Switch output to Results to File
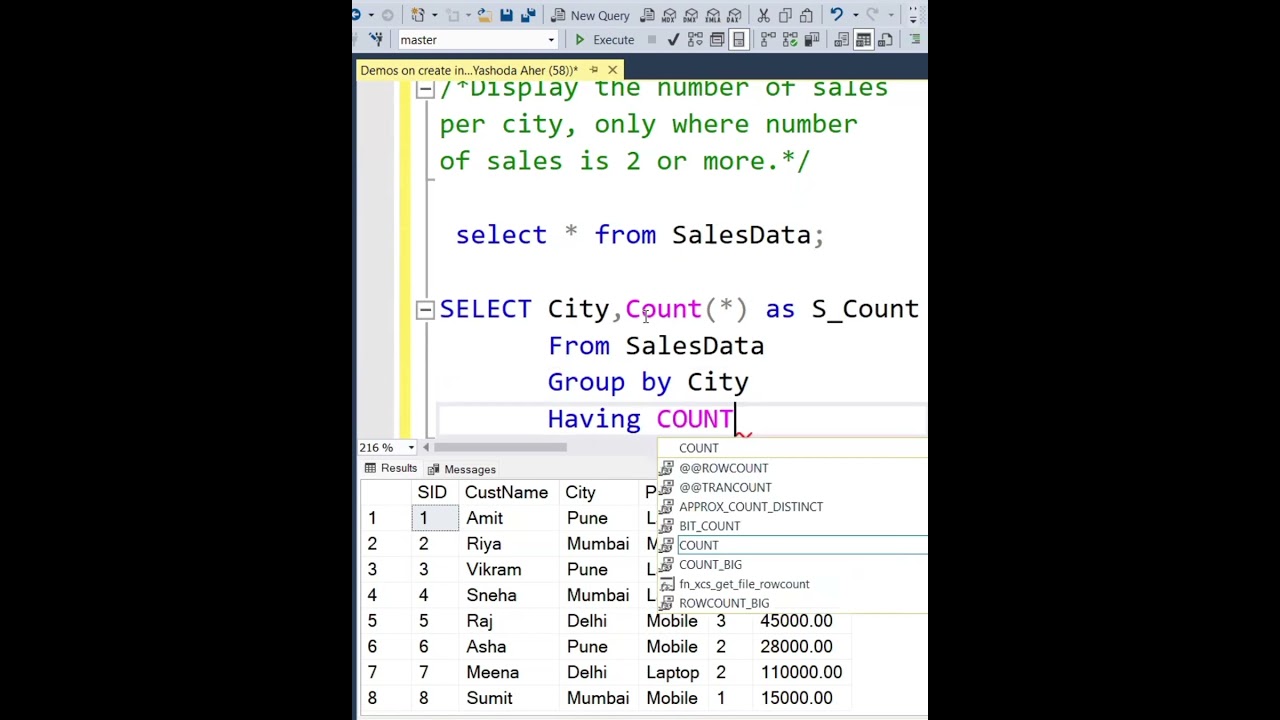Viewport: 1280px width, 720px height. [x=885, y=40]
